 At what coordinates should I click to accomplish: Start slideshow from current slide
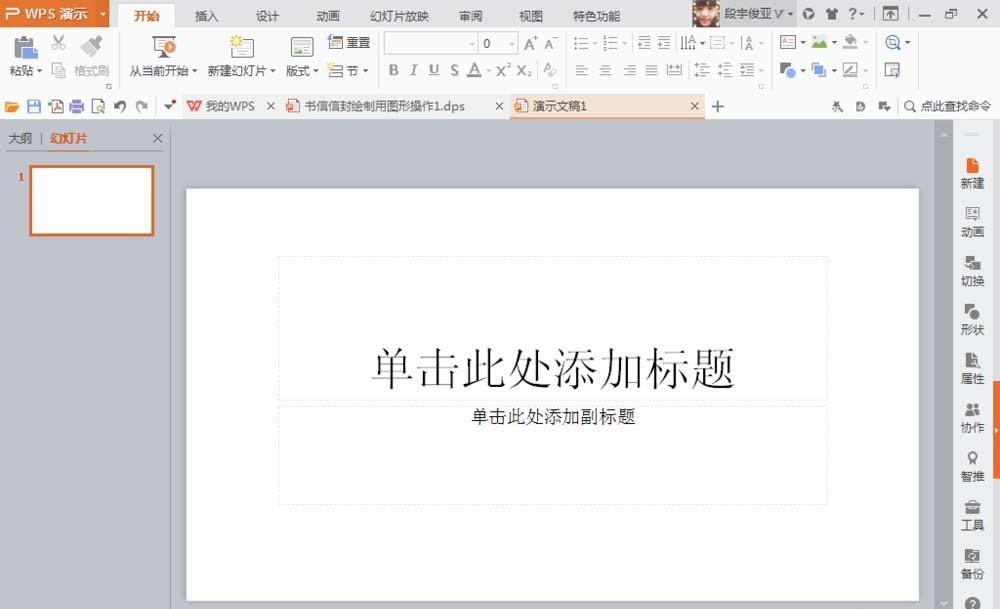point(163,55)
